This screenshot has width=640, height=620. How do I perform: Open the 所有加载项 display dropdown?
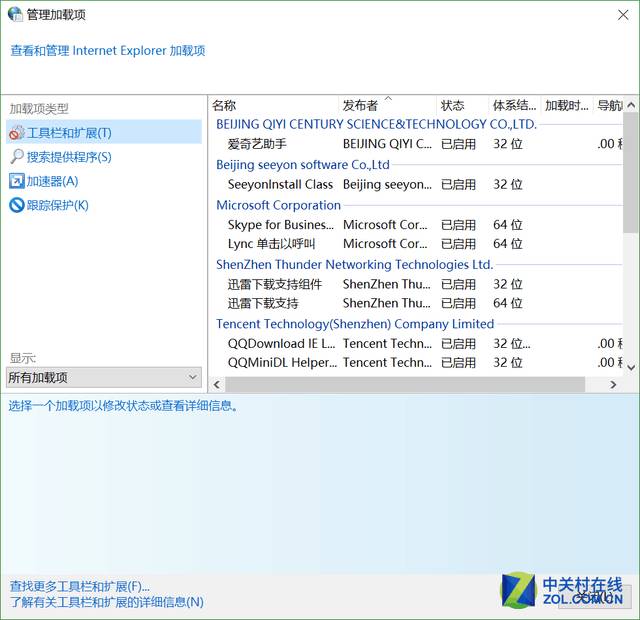(x=104, y=378)
